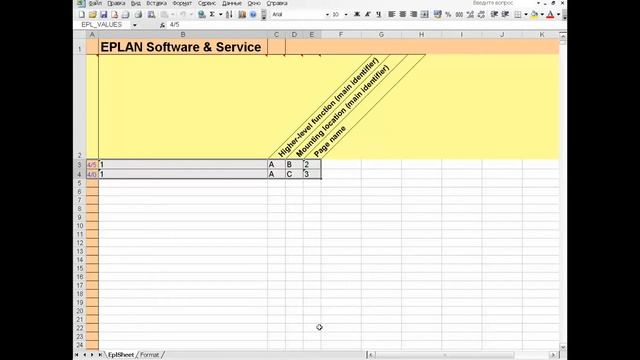Click Increase Decimal icon

point(470,15)
